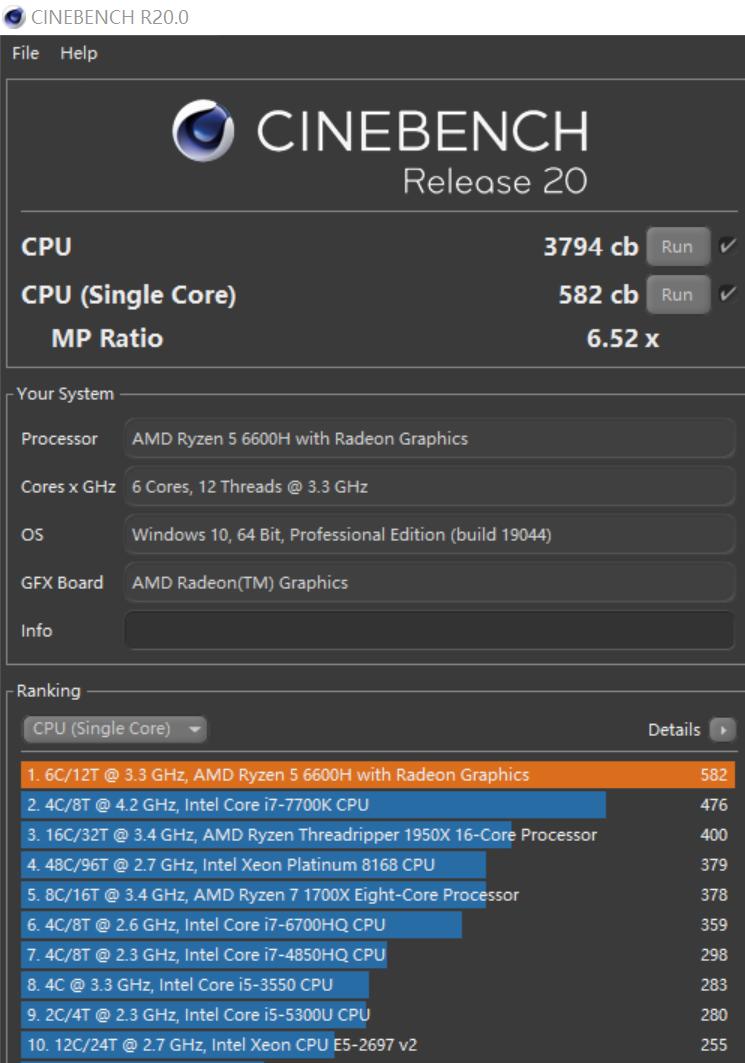745x1063 pixels.
Task: Select the Ryzen 7 1700X ranking entry
Action: [253, 895]
